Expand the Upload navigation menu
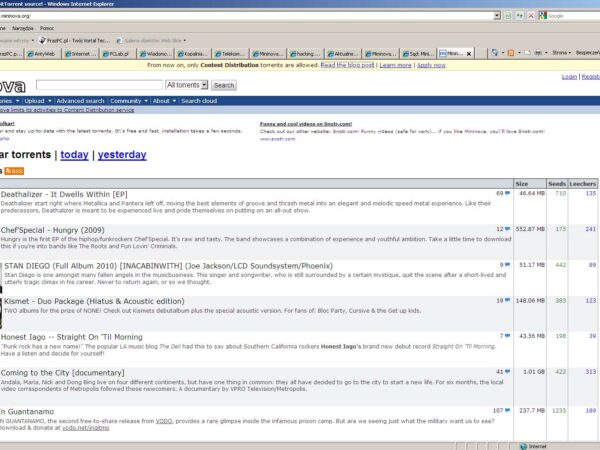The height and width of the screenshot is (450, 600). pyautogui.click(x=35, y=101)
